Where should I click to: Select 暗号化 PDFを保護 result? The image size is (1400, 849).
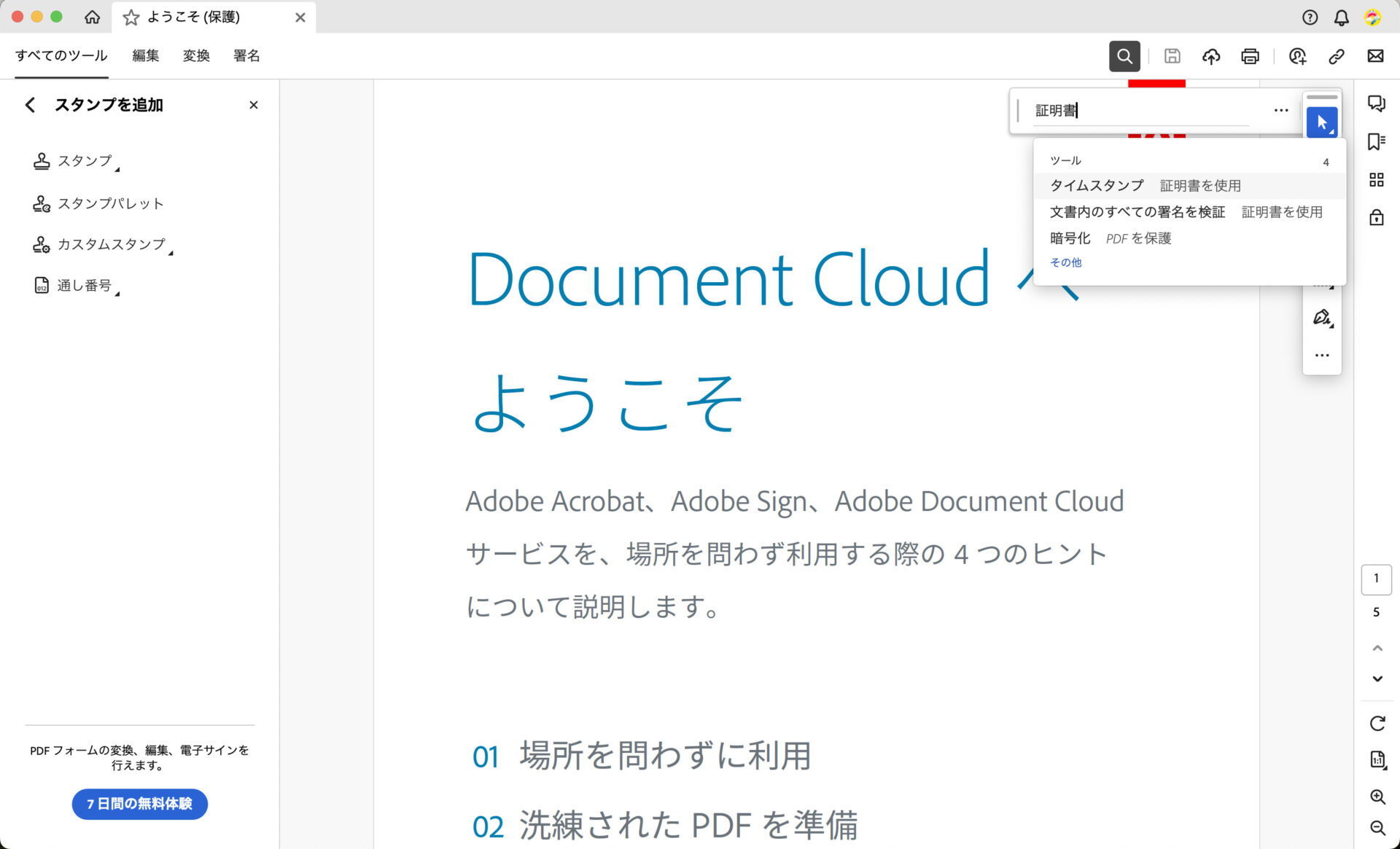point(1189,238)
